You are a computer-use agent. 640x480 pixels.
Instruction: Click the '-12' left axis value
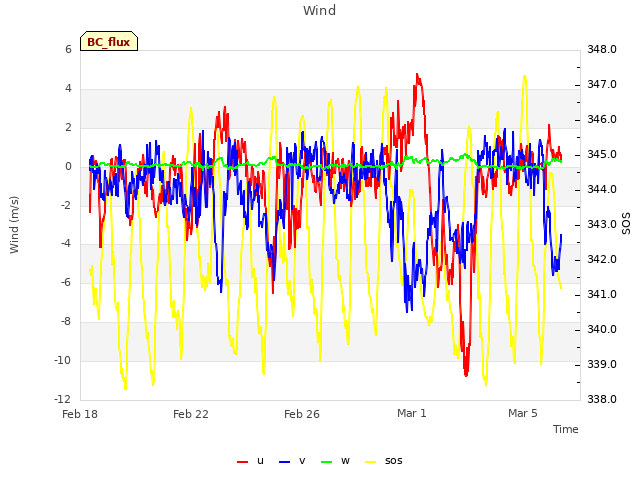coord(62,399)
